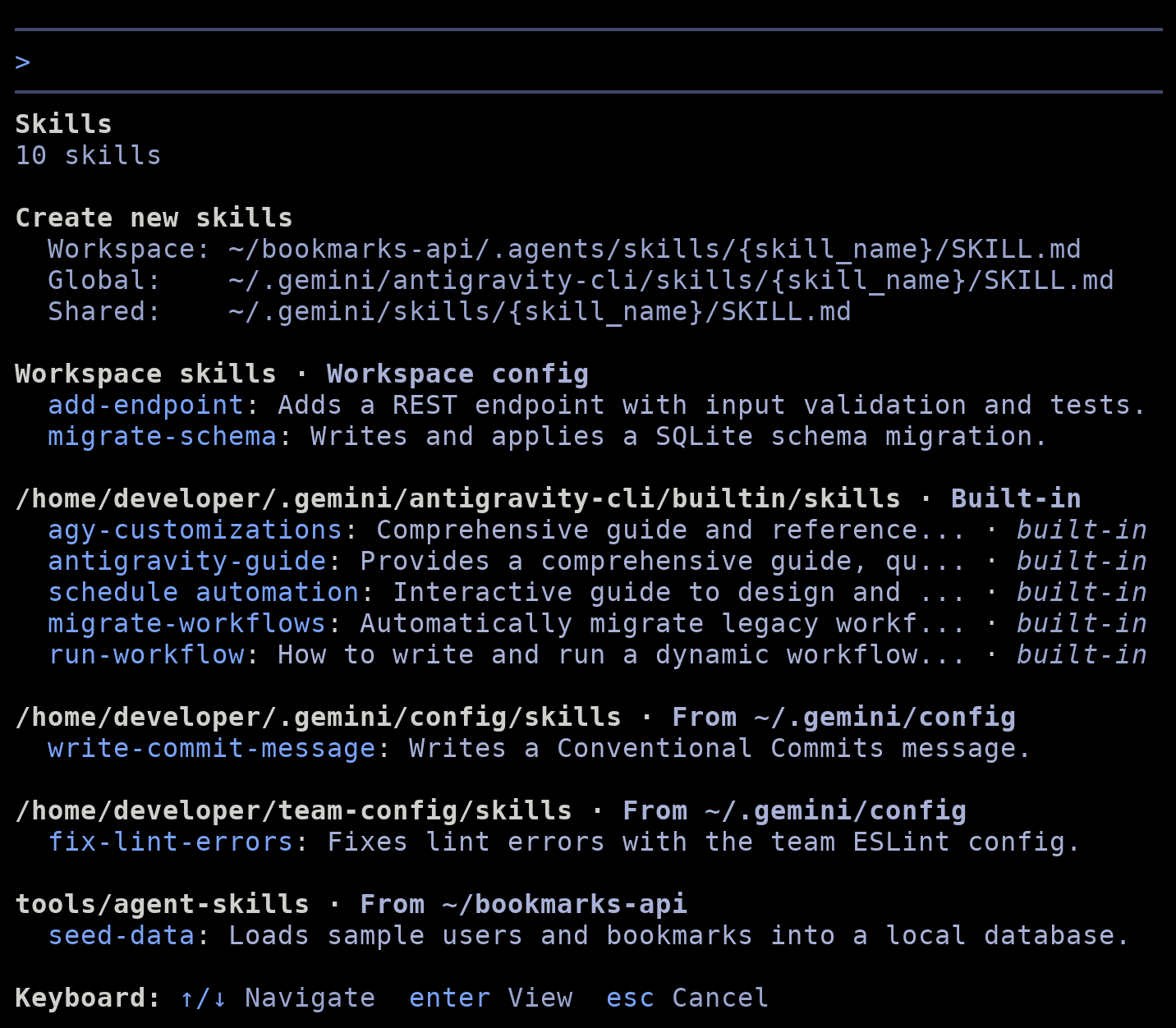
Task: Click the Skills heading
Action: 63,124
